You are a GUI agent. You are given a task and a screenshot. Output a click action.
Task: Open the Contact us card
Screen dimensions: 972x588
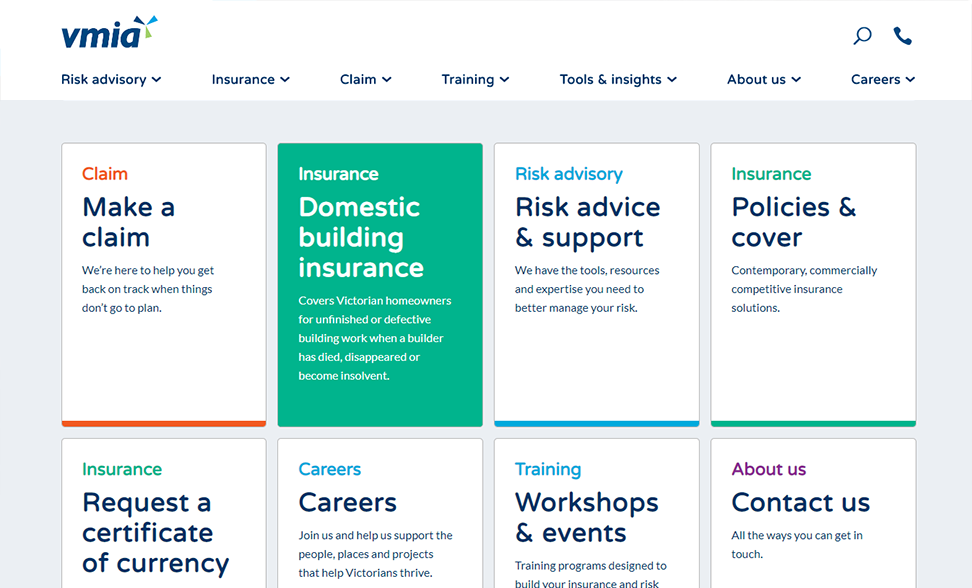[x=813, y=510]
